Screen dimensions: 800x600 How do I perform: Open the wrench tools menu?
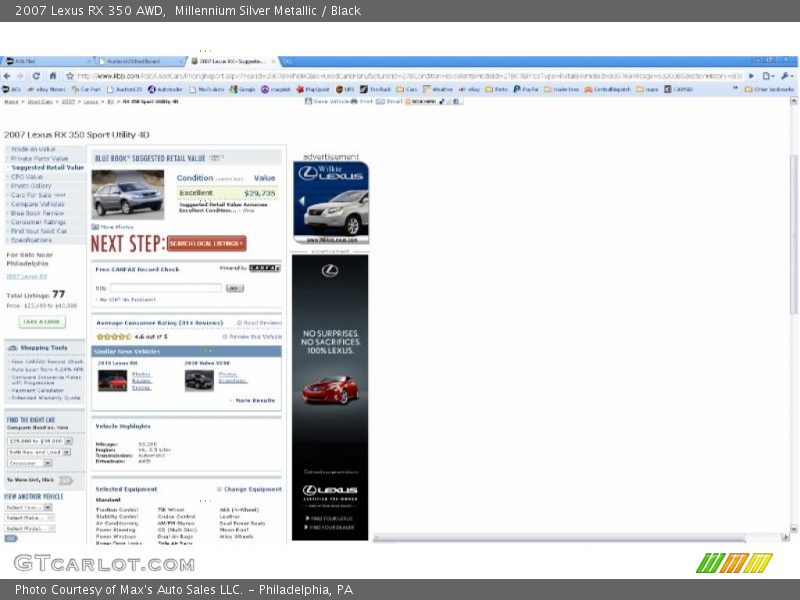coord(787,76)
